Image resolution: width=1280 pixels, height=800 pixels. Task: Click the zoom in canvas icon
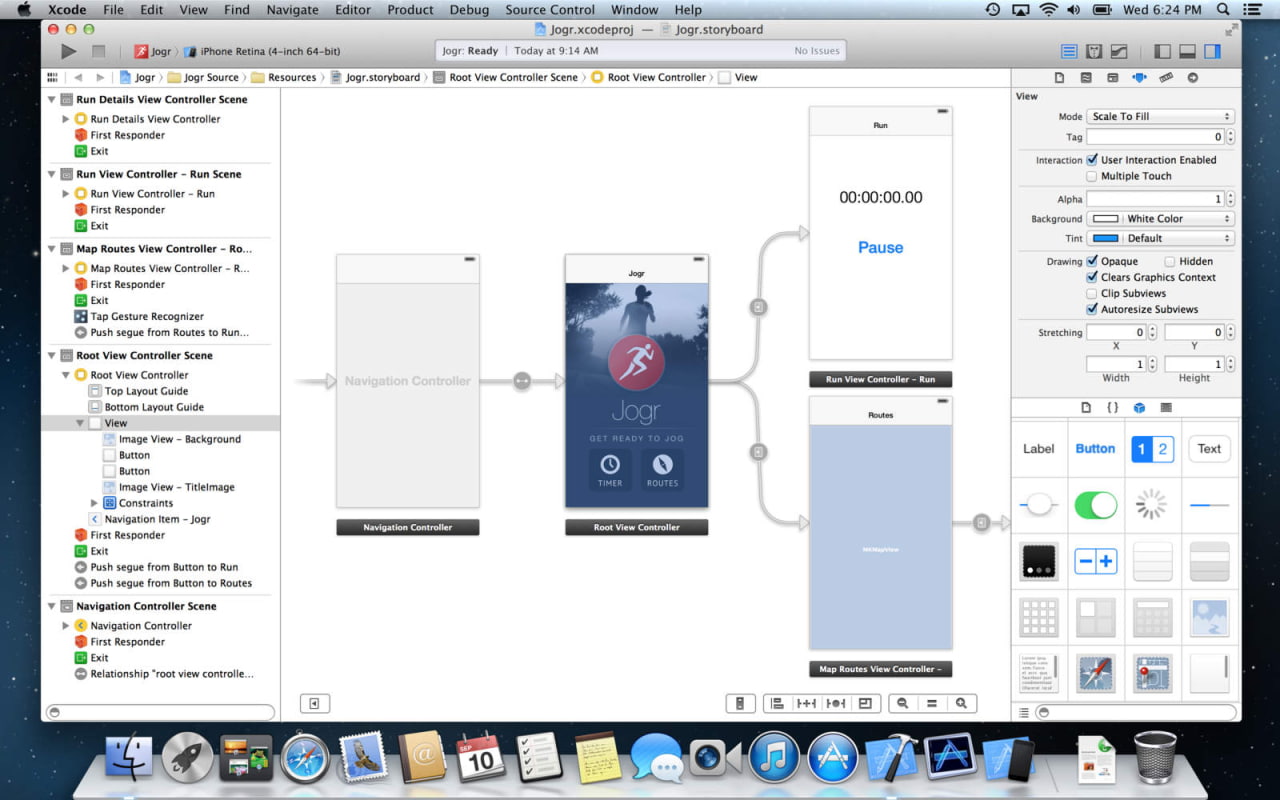(x=961, y=703)
